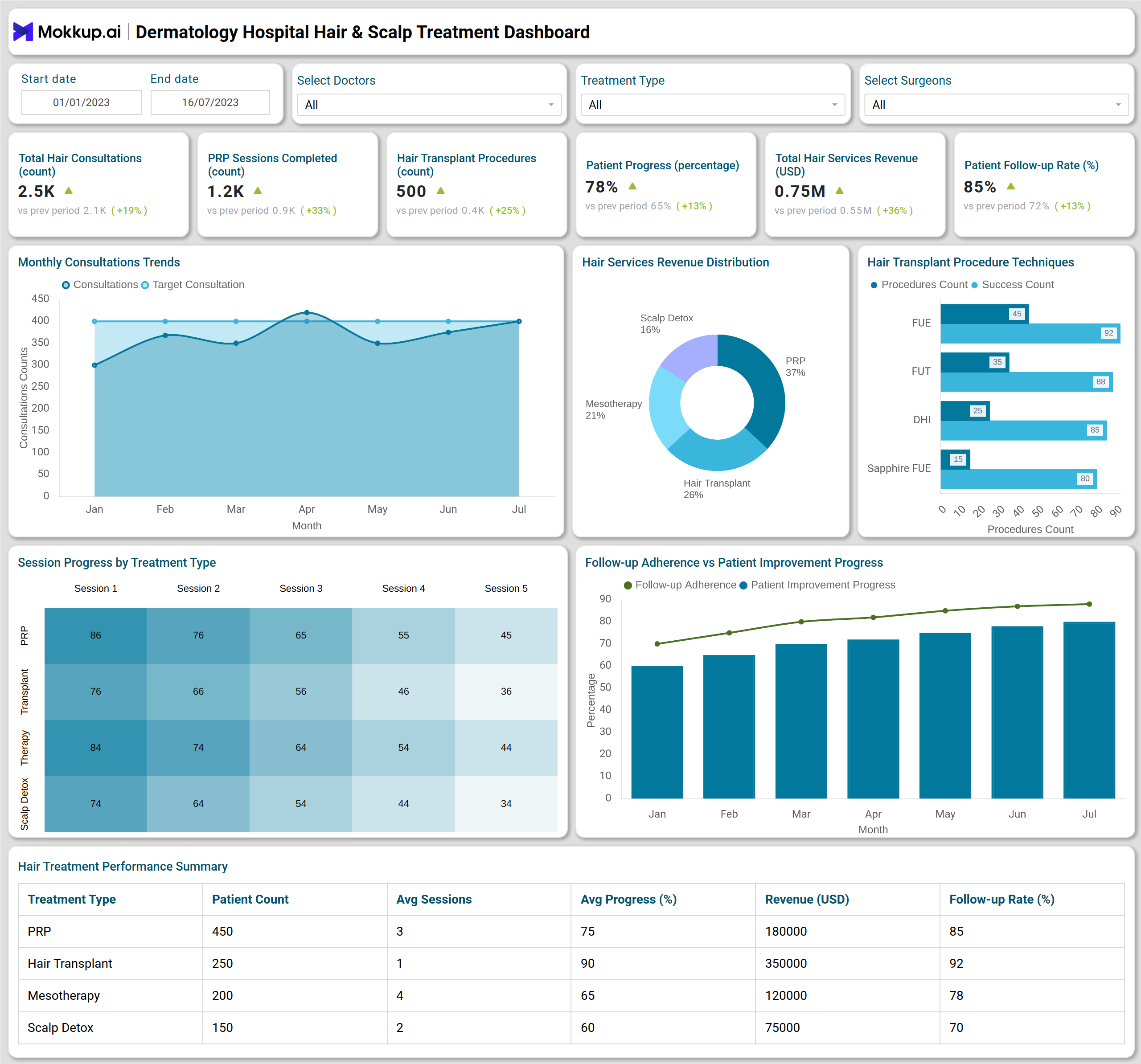
Task: Click the Total Hair Consultations card value 2.5K
Action: [36, 191]
